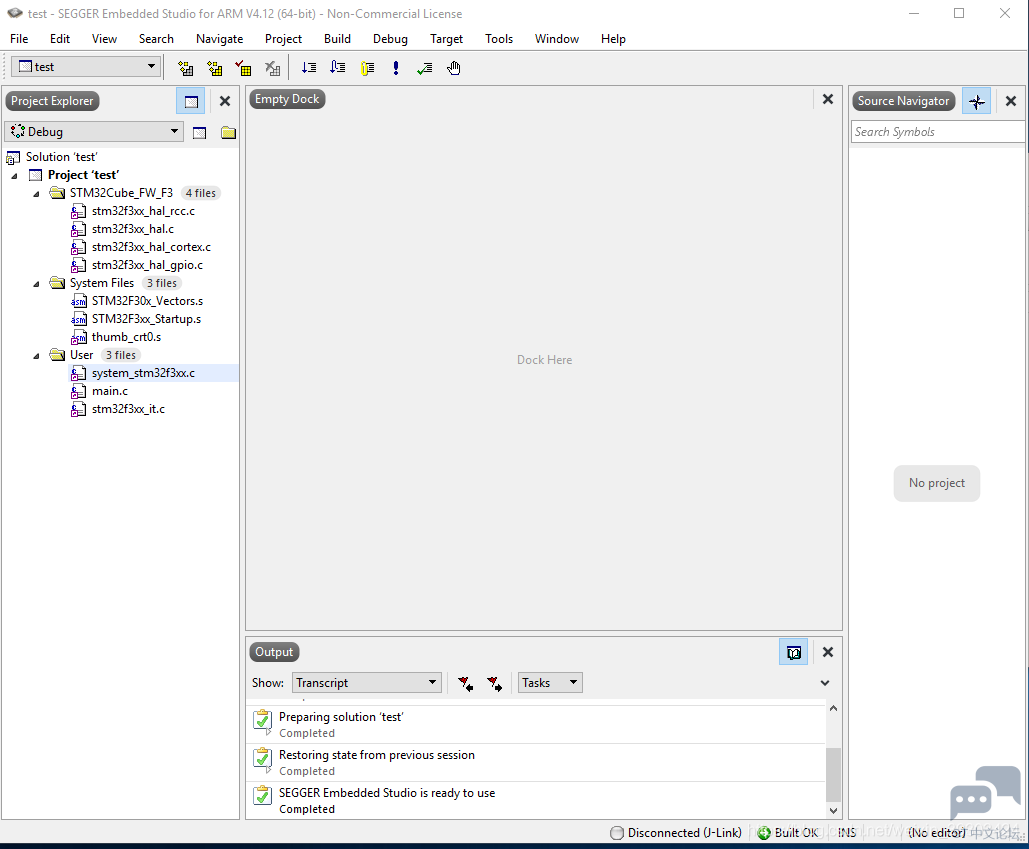Open the Tasks dropdown in Output
The height and width of the screenshot is (849, 1029).
tap(550, 683)
